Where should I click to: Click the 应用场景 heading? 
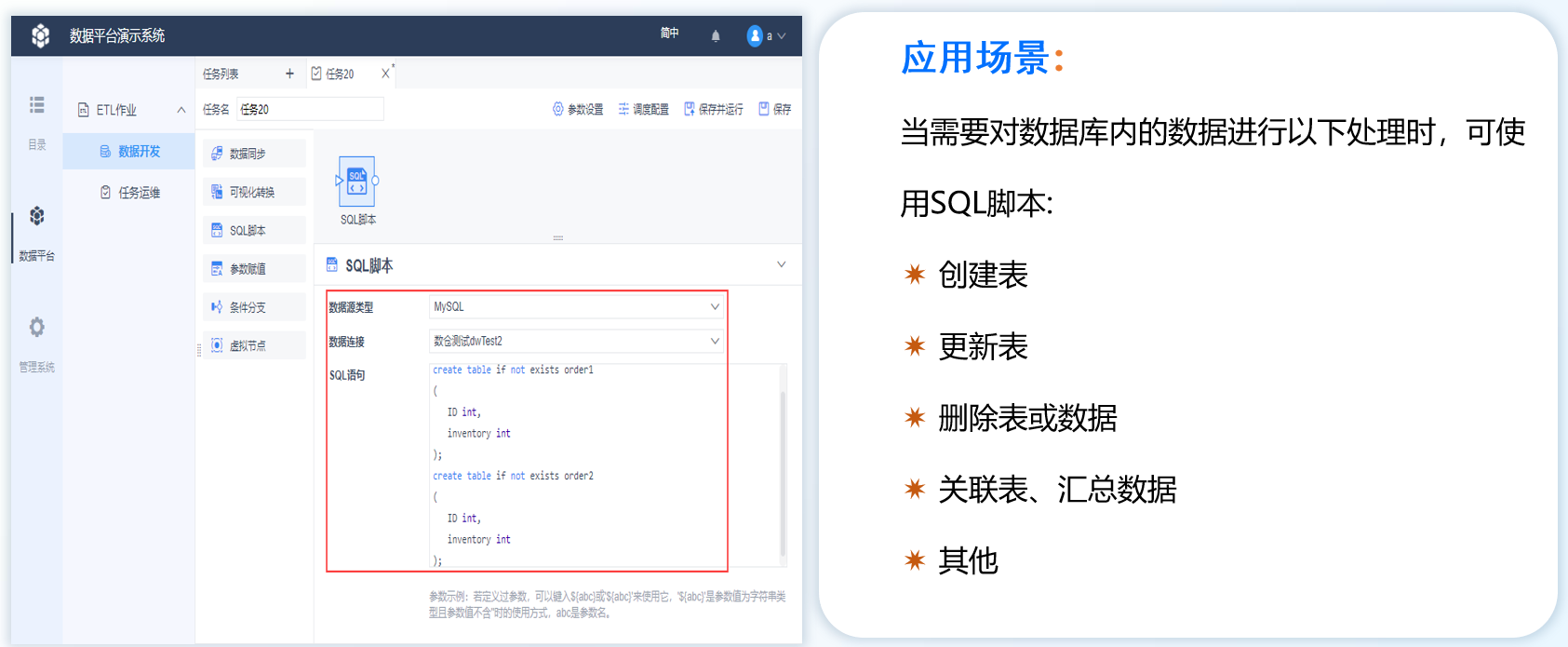[983, 58]
